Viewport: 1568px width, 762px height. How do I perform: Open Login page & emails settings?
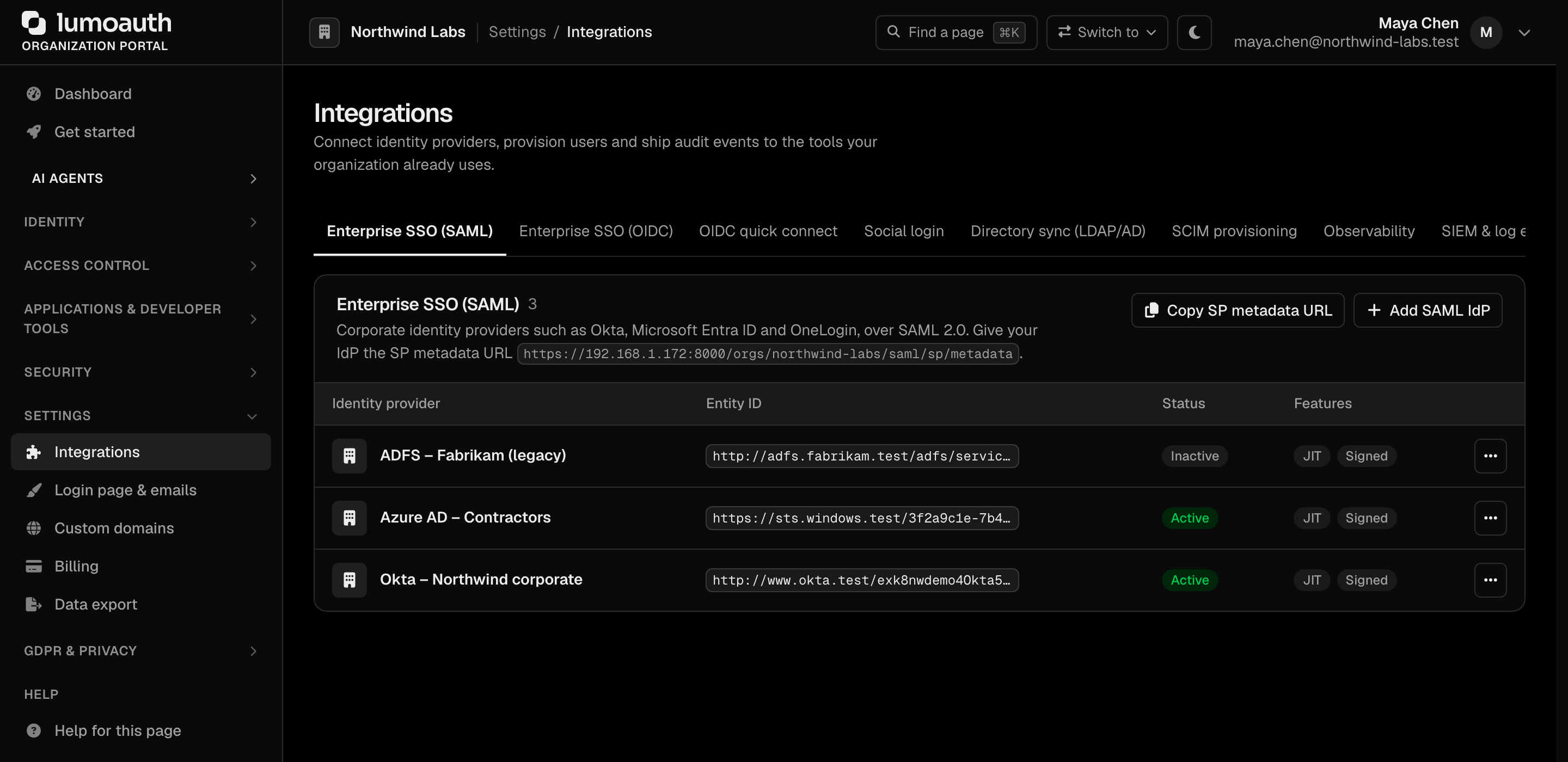pyautogui.click(x=140, y=490)
